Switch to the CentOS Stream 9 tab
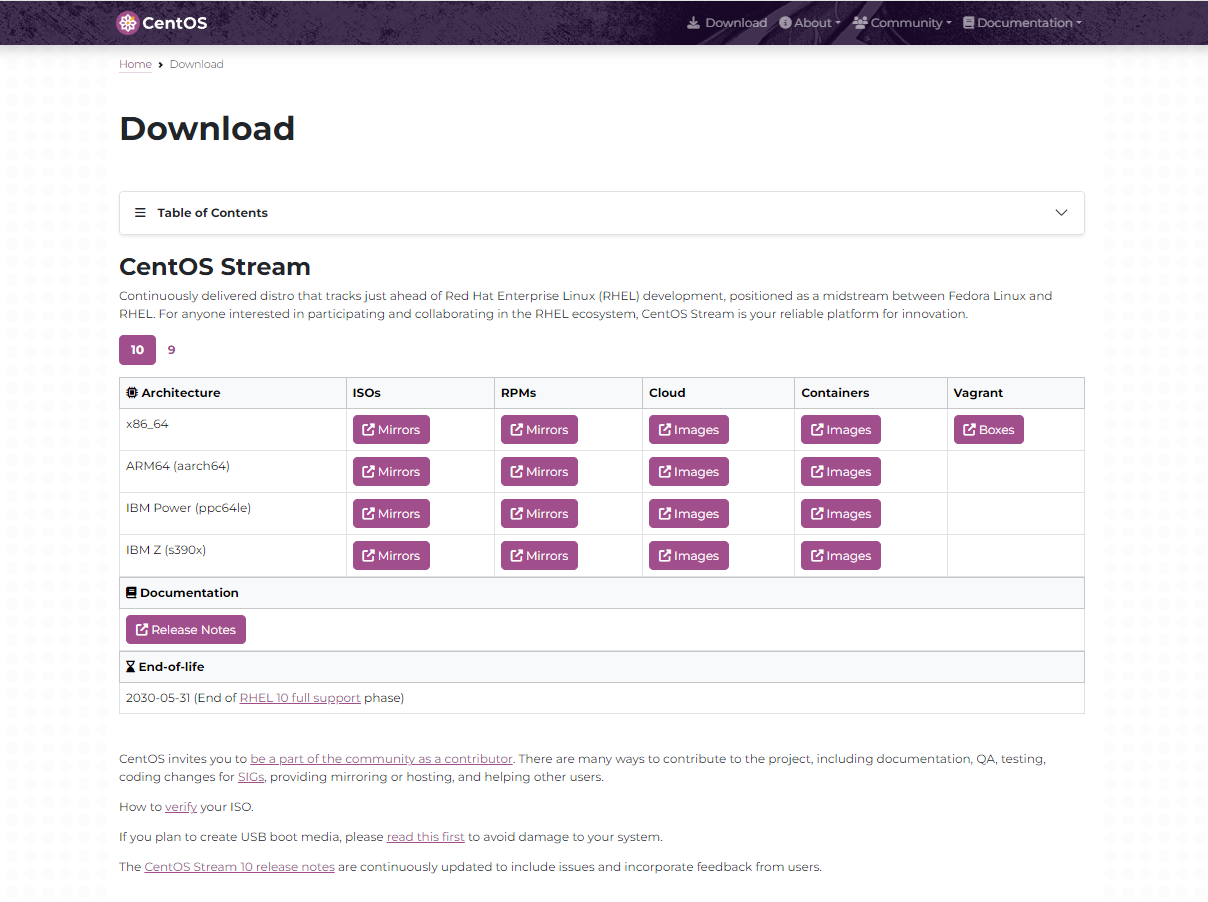This screenshot has height=902, width=1208. (172, 350)
